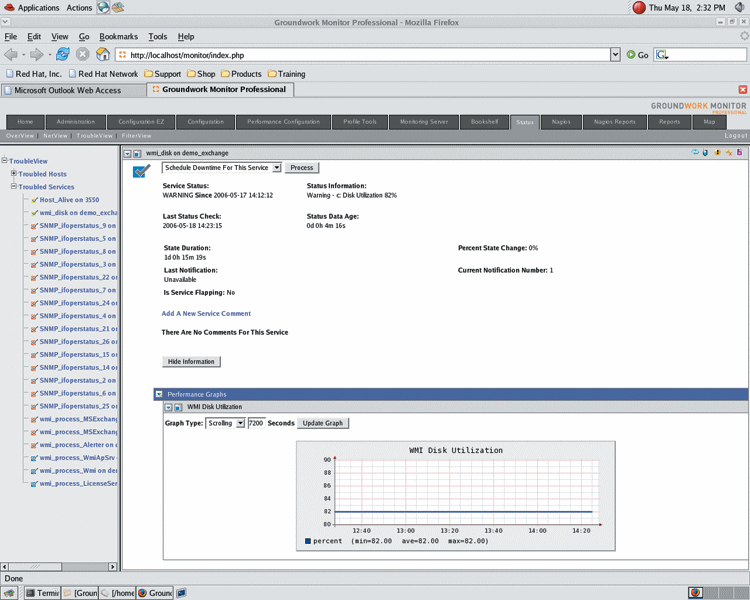Switch to the Terminal taskbar button
This screenshot has width=750, height=600.
click(43, 593)
